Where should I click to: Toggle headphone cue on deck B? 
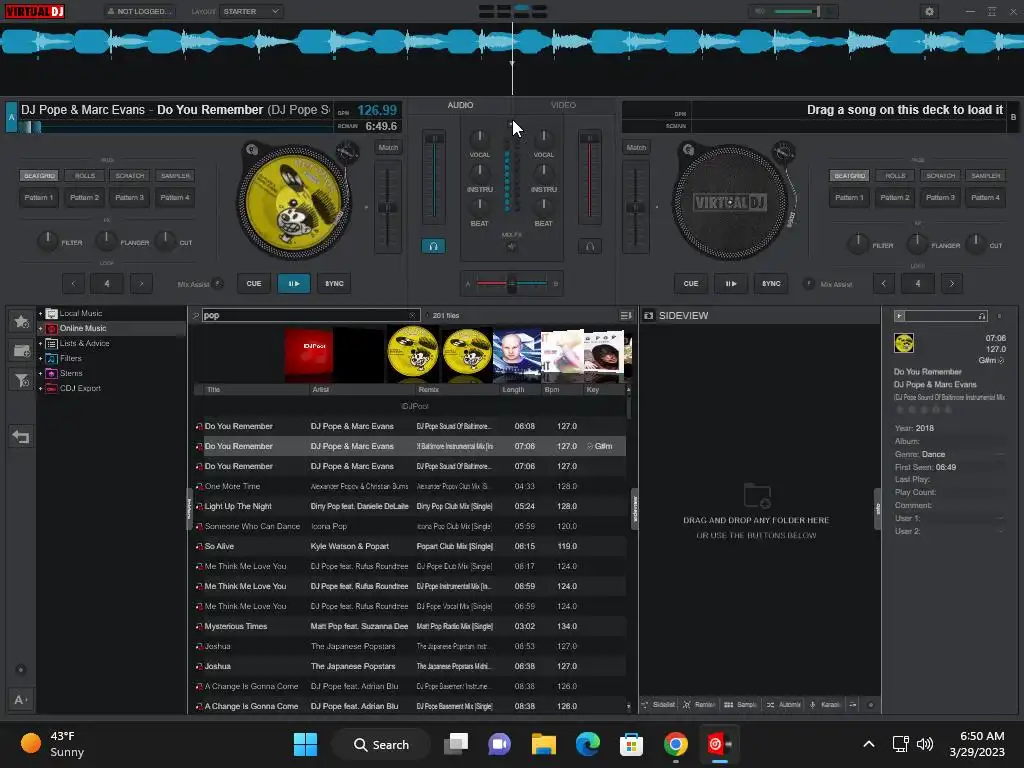589,246
